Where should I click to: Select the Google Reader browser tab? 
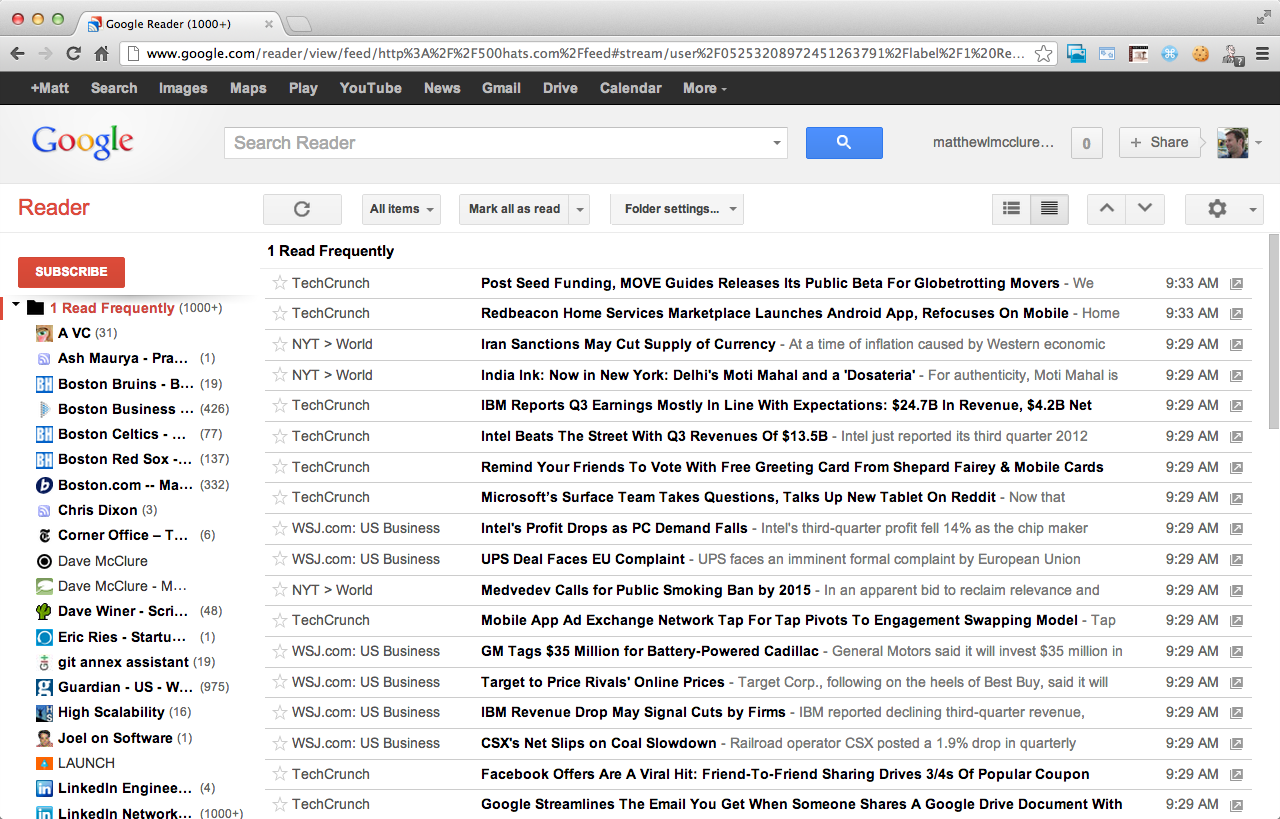(178, 23)
